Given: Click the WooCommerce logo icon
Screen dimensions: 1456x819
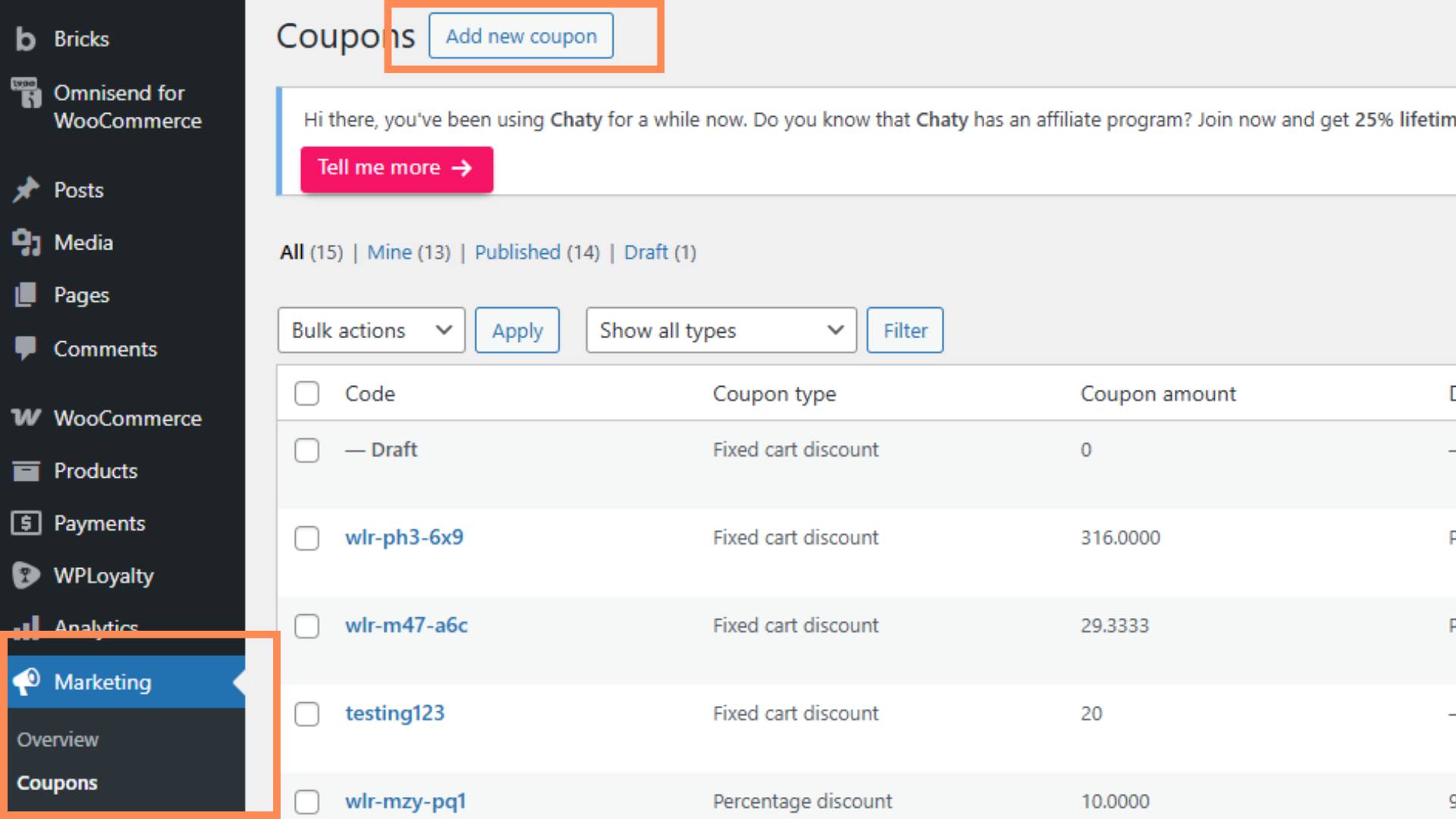Looking at the screenshot, I should pos(26,418).
